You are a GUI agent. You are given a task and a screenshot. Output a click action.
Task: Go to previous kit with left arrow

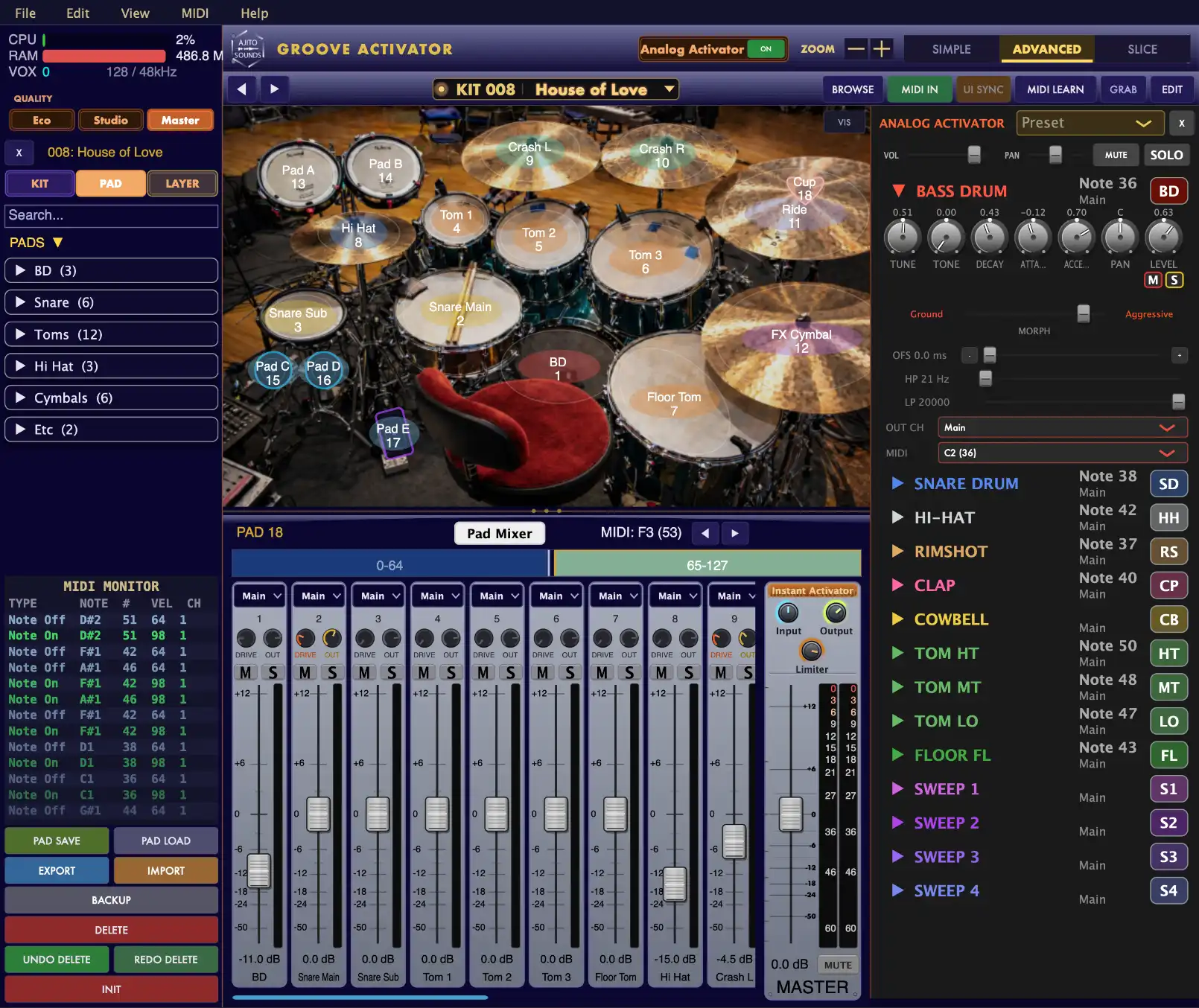coord(241,89)
